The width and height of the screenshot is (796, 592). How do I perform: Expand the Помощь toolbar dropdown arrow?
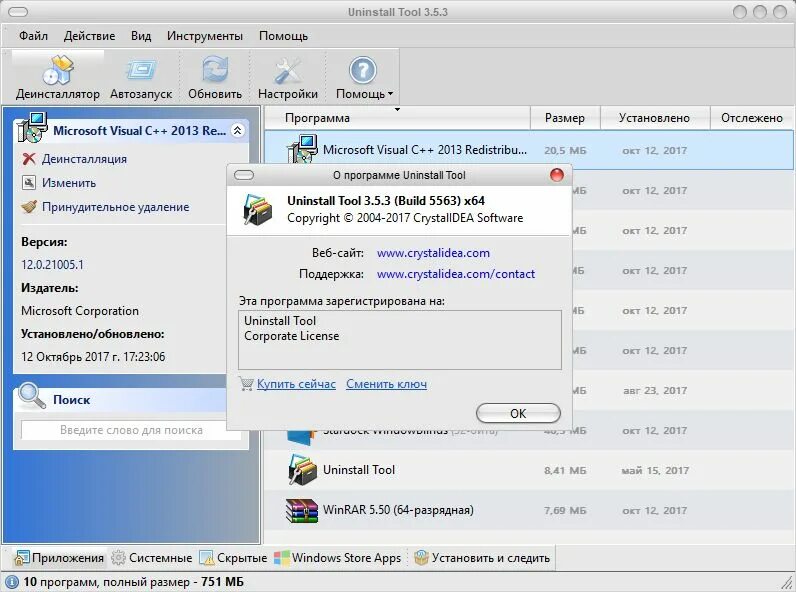click(390, 94)
